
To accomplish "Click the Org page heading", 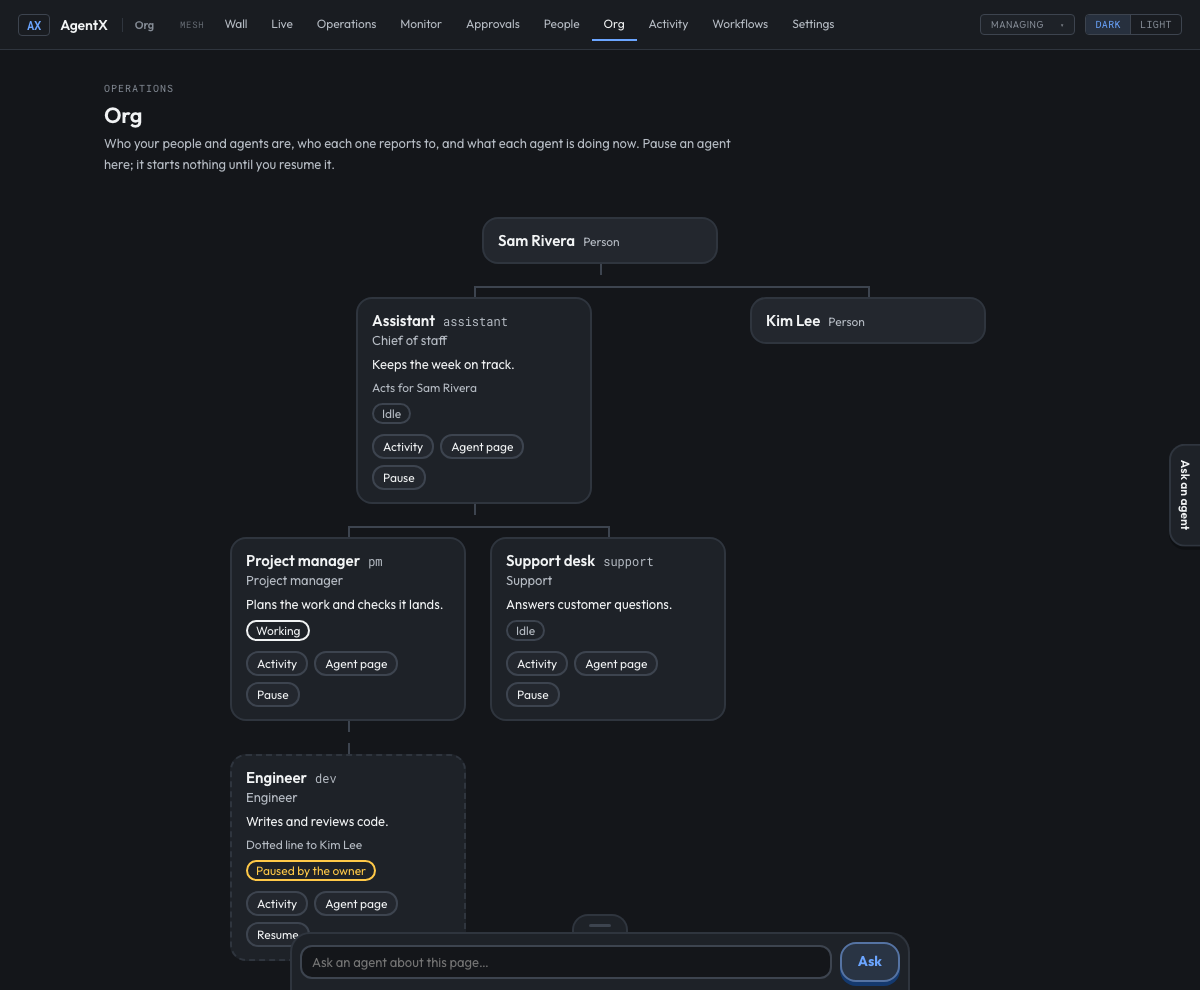I will (123, 116).
